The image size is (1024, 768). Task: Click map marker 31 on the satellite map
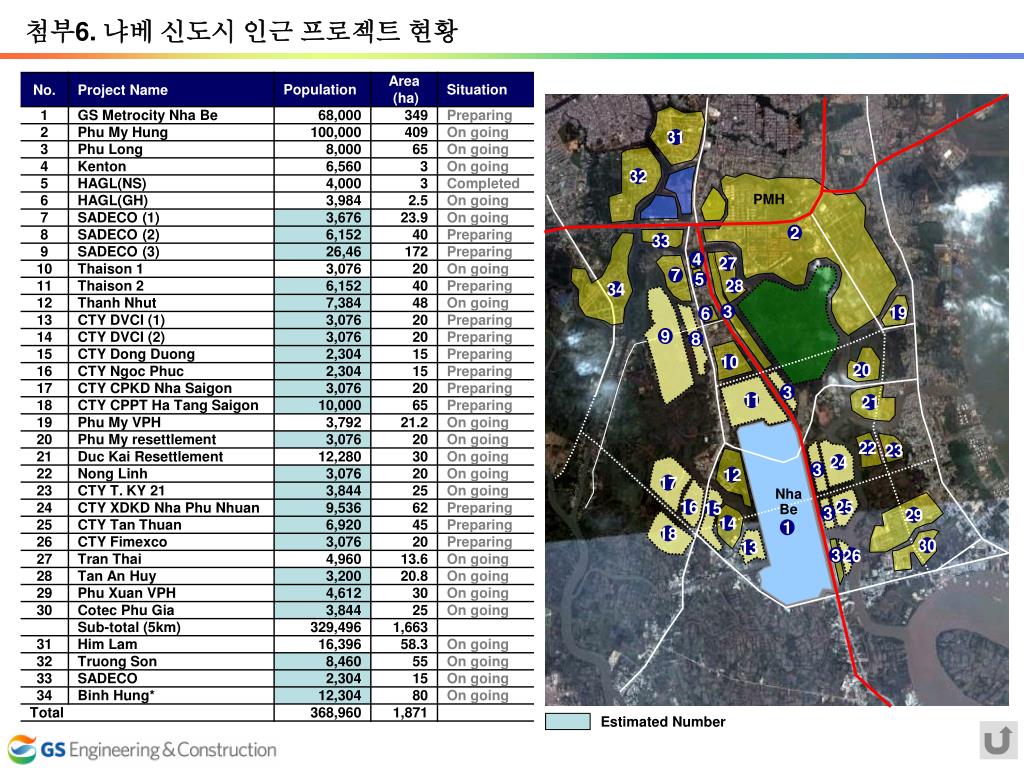[675, 137]
